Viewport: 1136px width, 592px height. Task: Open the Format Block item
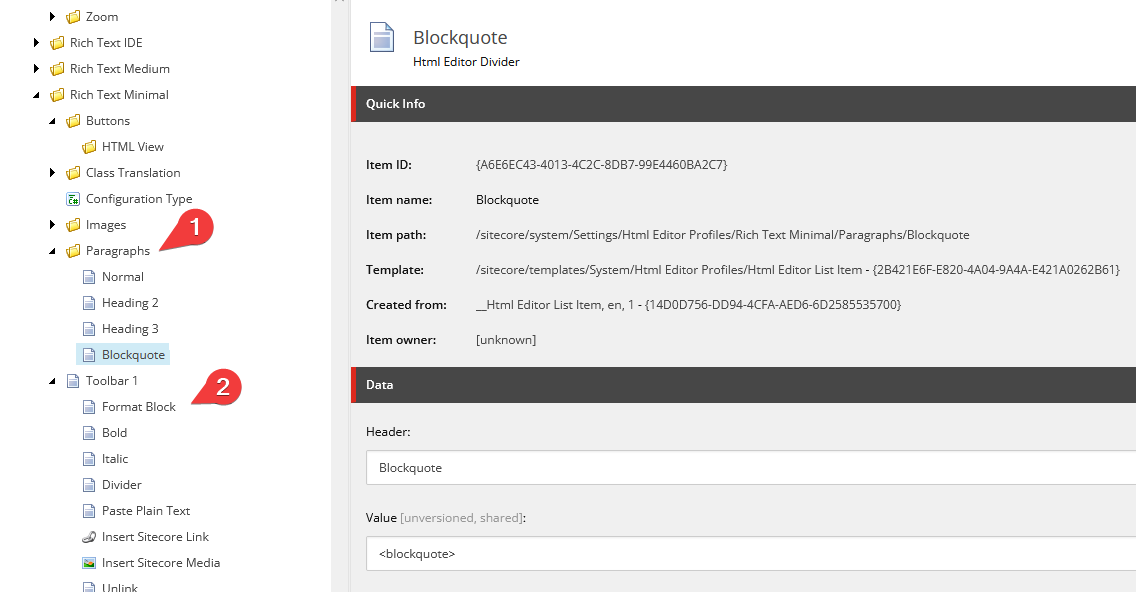(138, 407)
